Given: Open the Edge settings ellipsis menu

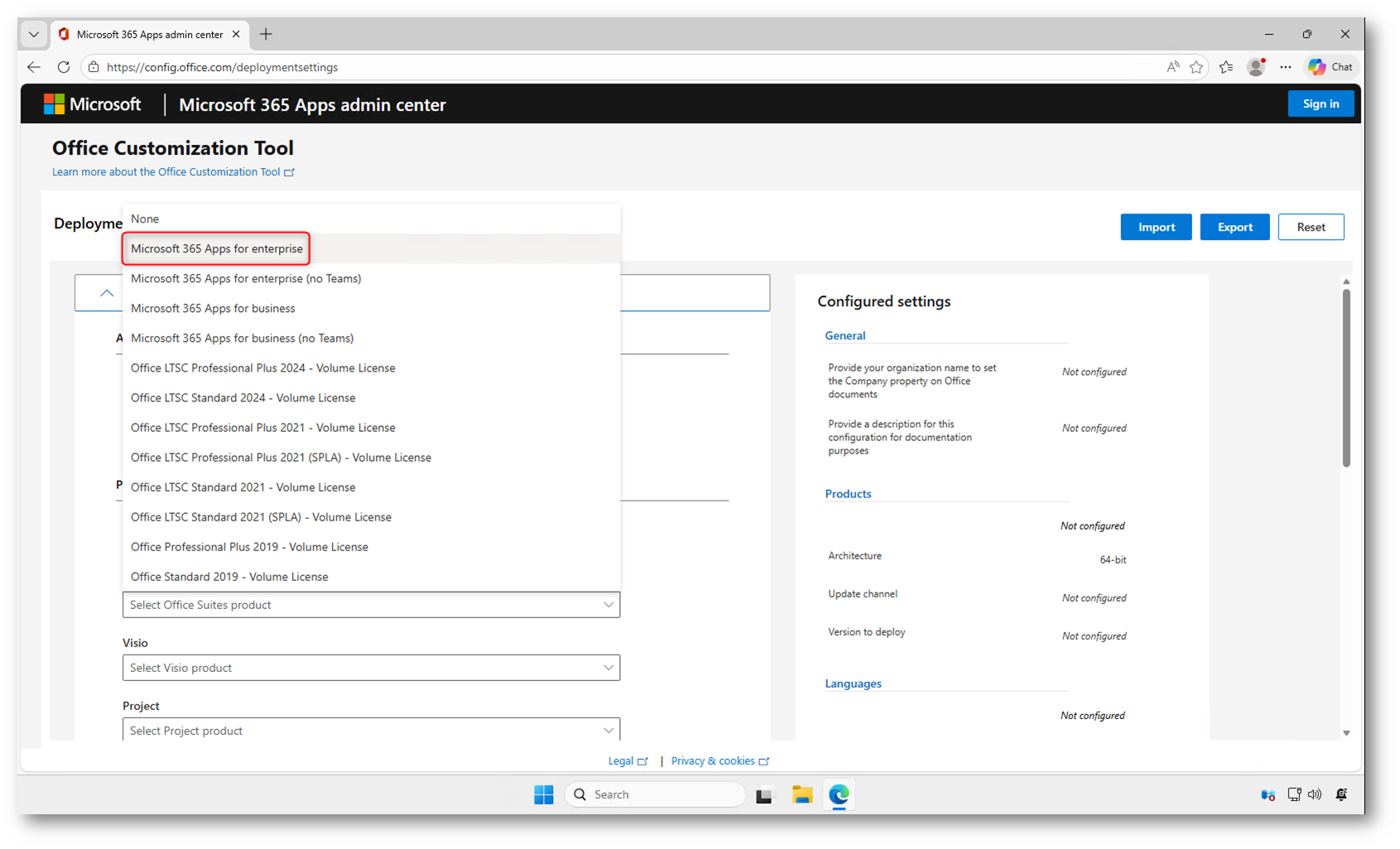Looking at the screenshot, I should (x=1285, y=67).
